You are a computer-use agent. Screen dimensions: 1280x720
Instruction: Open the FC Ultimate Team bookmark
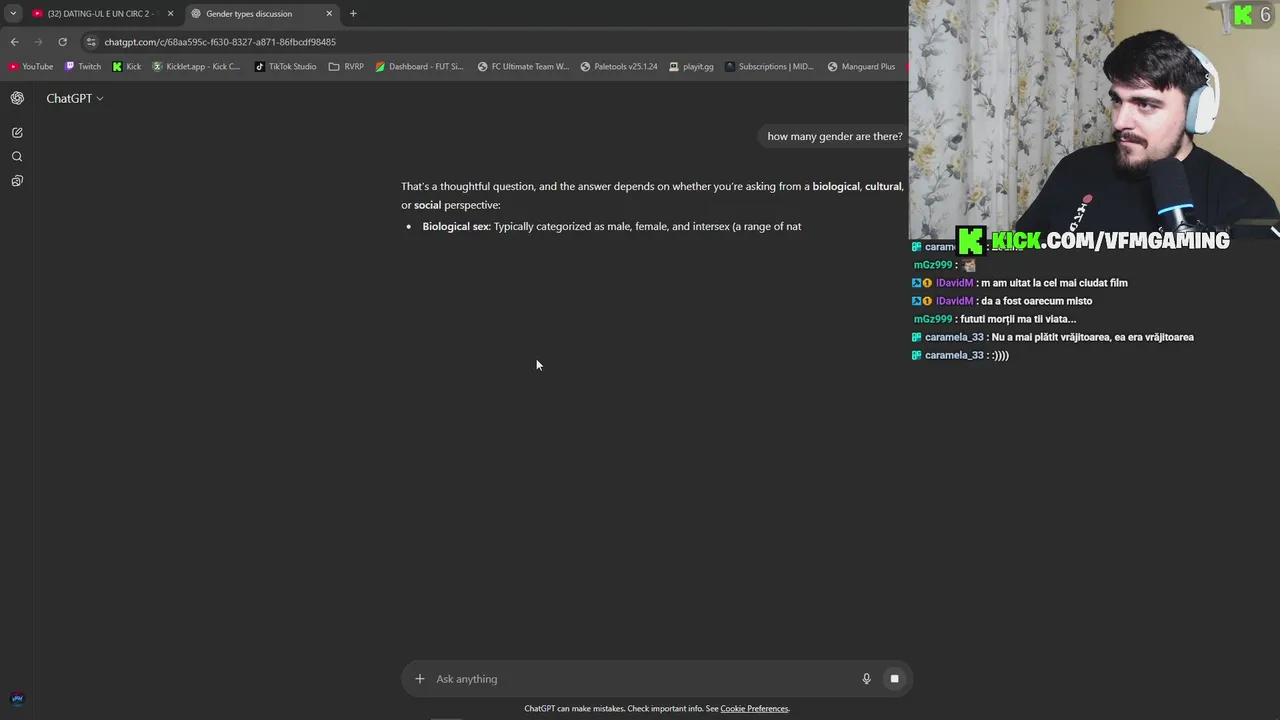point(523,67)
